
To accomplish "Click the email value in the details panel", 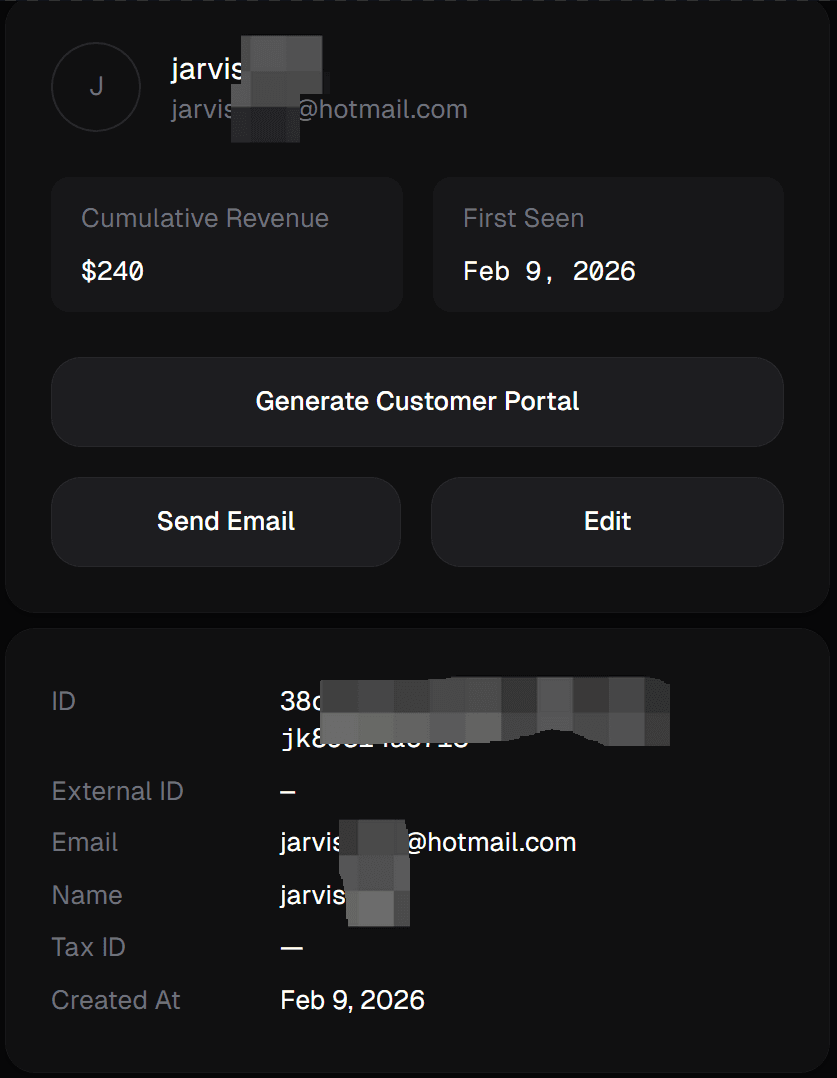I will pos(427,842).
